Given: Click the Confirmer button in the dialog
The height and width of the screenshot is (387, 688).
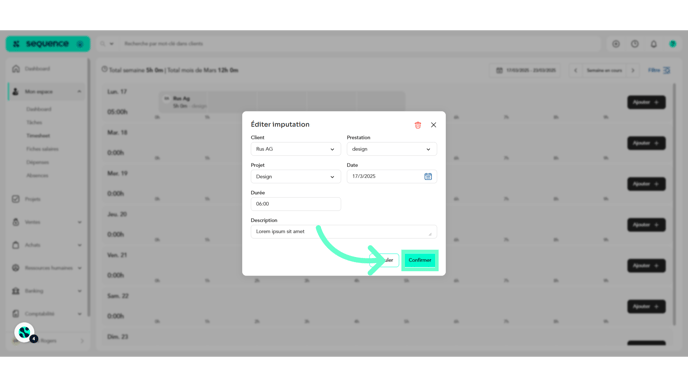Looking at the screenshot, I should coord(419,260).
